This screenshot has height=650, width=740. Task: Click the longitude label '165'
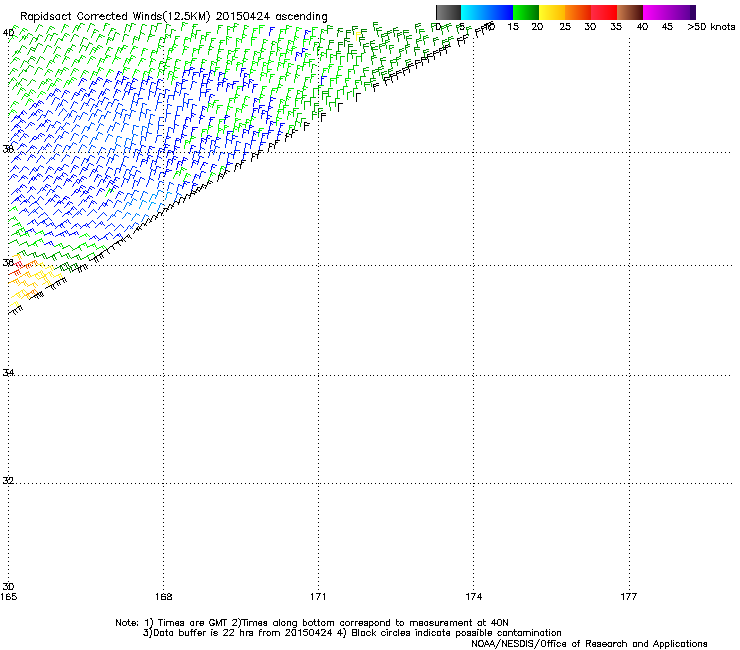coord(8,597)
